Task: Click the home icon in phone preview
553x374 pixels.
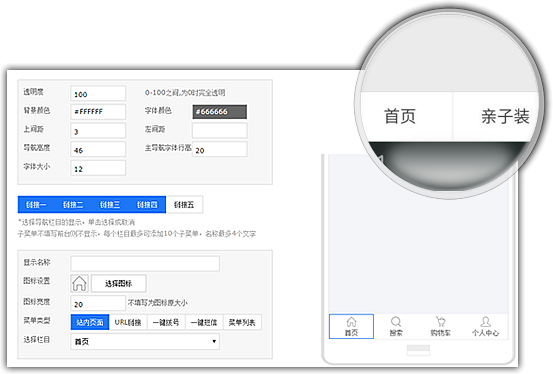Action: tap(351, 322)
